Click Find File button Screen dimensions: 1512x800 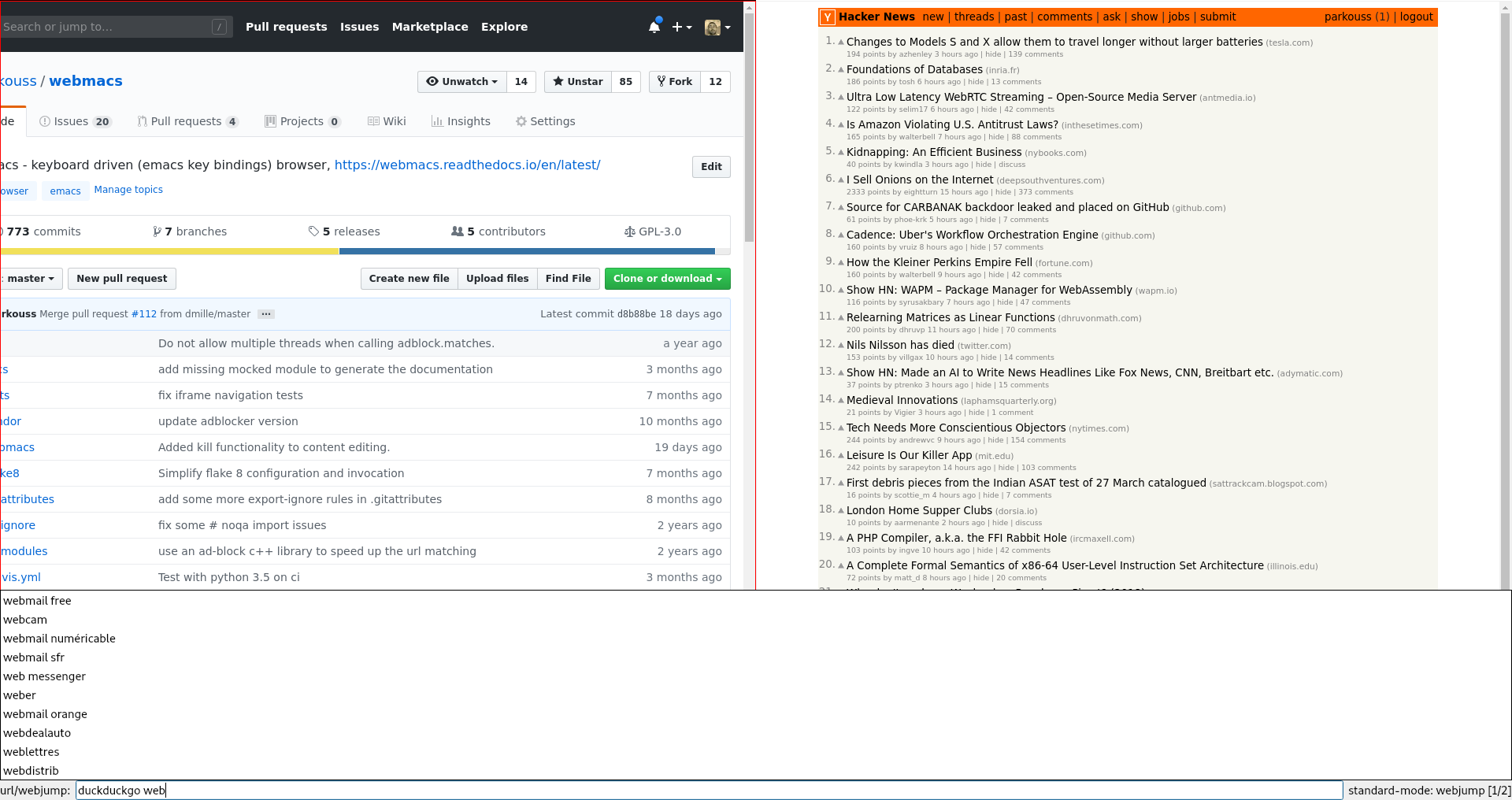tap(568, 279)
